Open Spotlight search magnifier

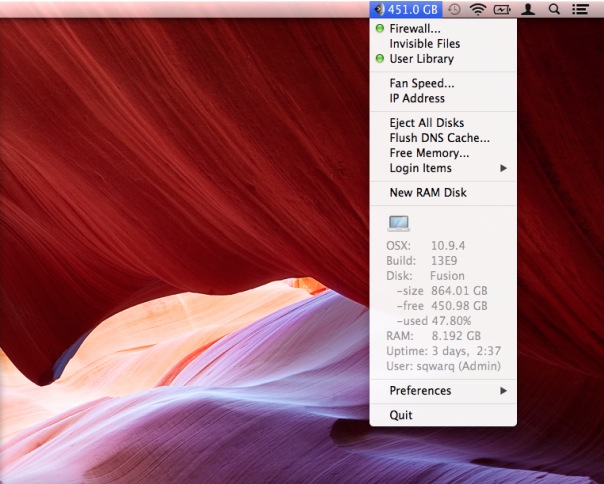click(x=554, y=9)
